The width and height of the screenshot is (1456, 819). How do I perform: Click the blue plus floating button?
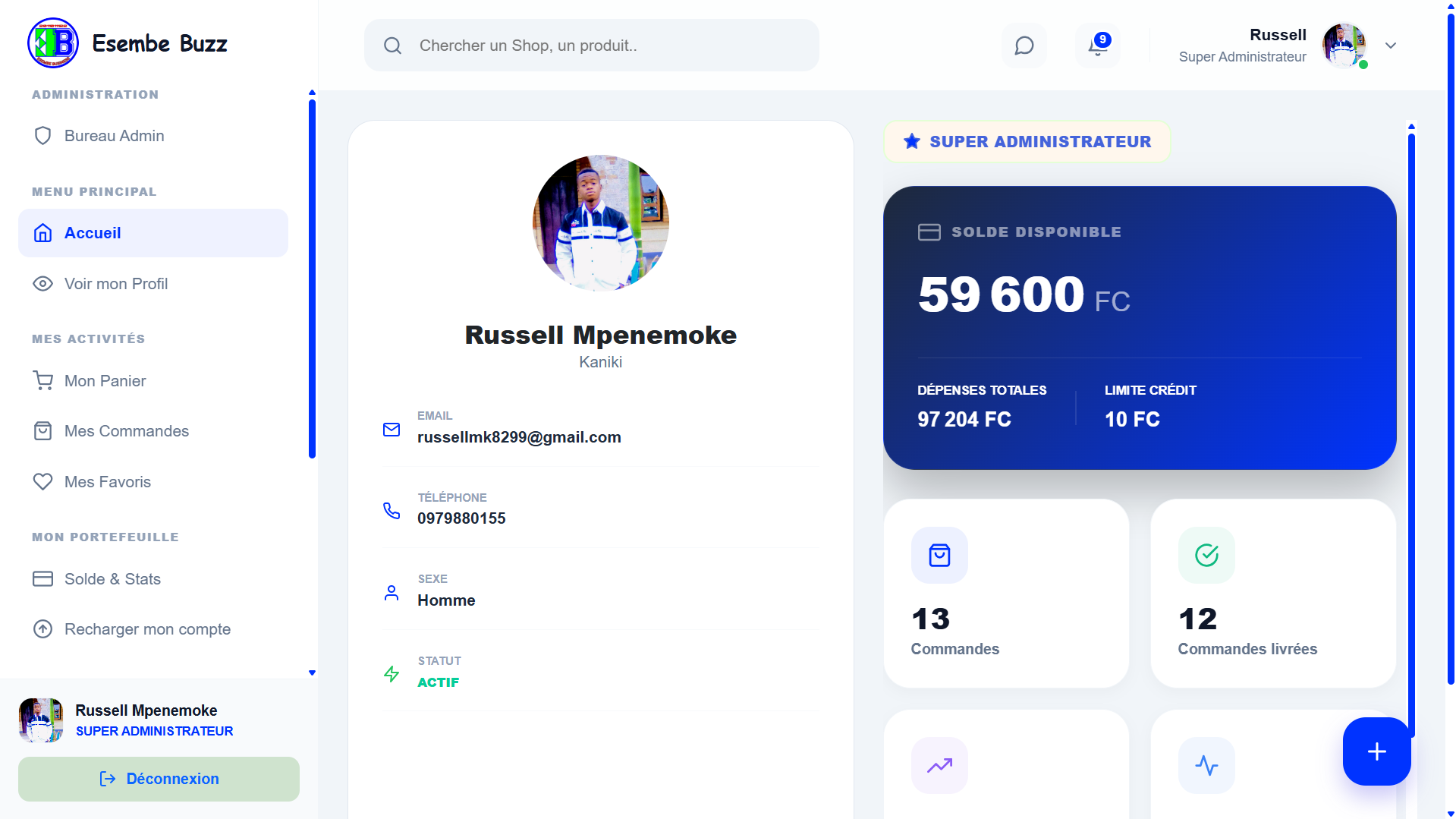(x=1376, y=751)
